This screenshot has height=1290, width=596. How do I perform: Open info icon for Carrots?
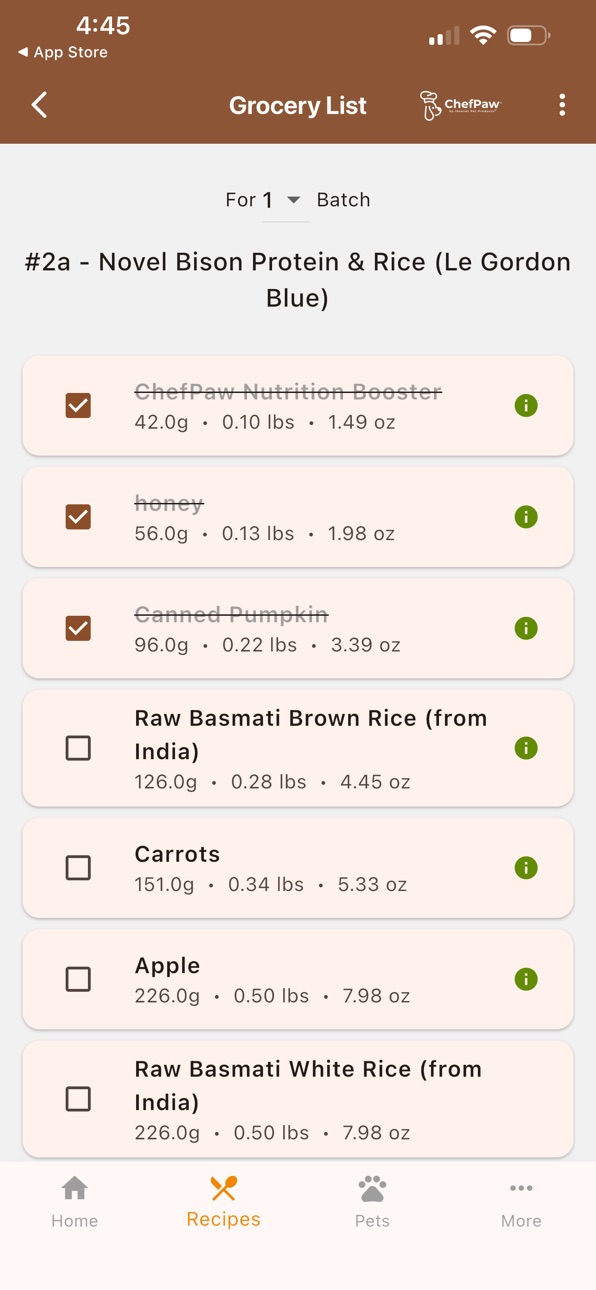point(526,868)
